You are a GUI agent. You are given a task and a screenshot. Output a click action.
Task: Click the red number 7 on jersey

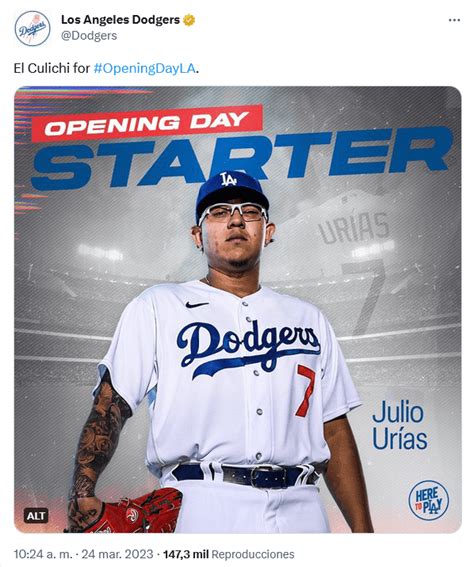pos(306,391)
